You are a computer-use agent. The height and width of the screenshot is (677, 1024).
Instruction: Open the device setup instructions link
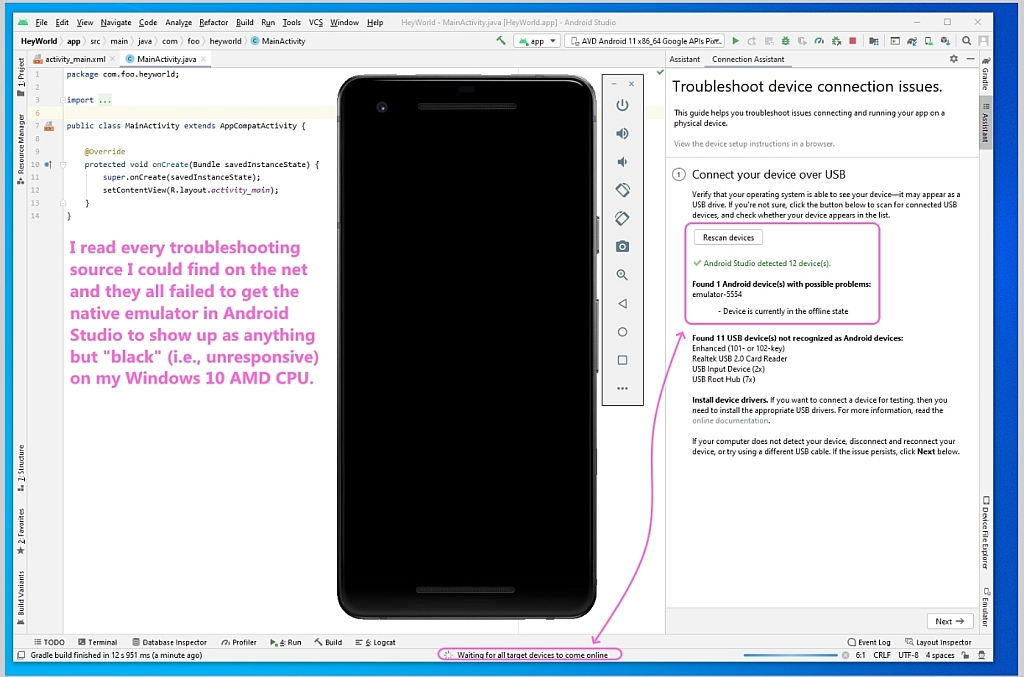click(x=754, y=144)
